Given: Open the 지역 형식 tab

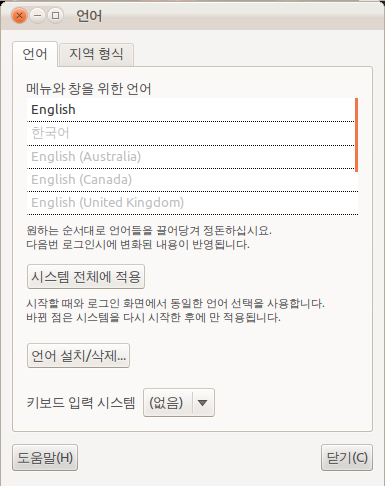Looking at the screenshot, I should [96, 54].
